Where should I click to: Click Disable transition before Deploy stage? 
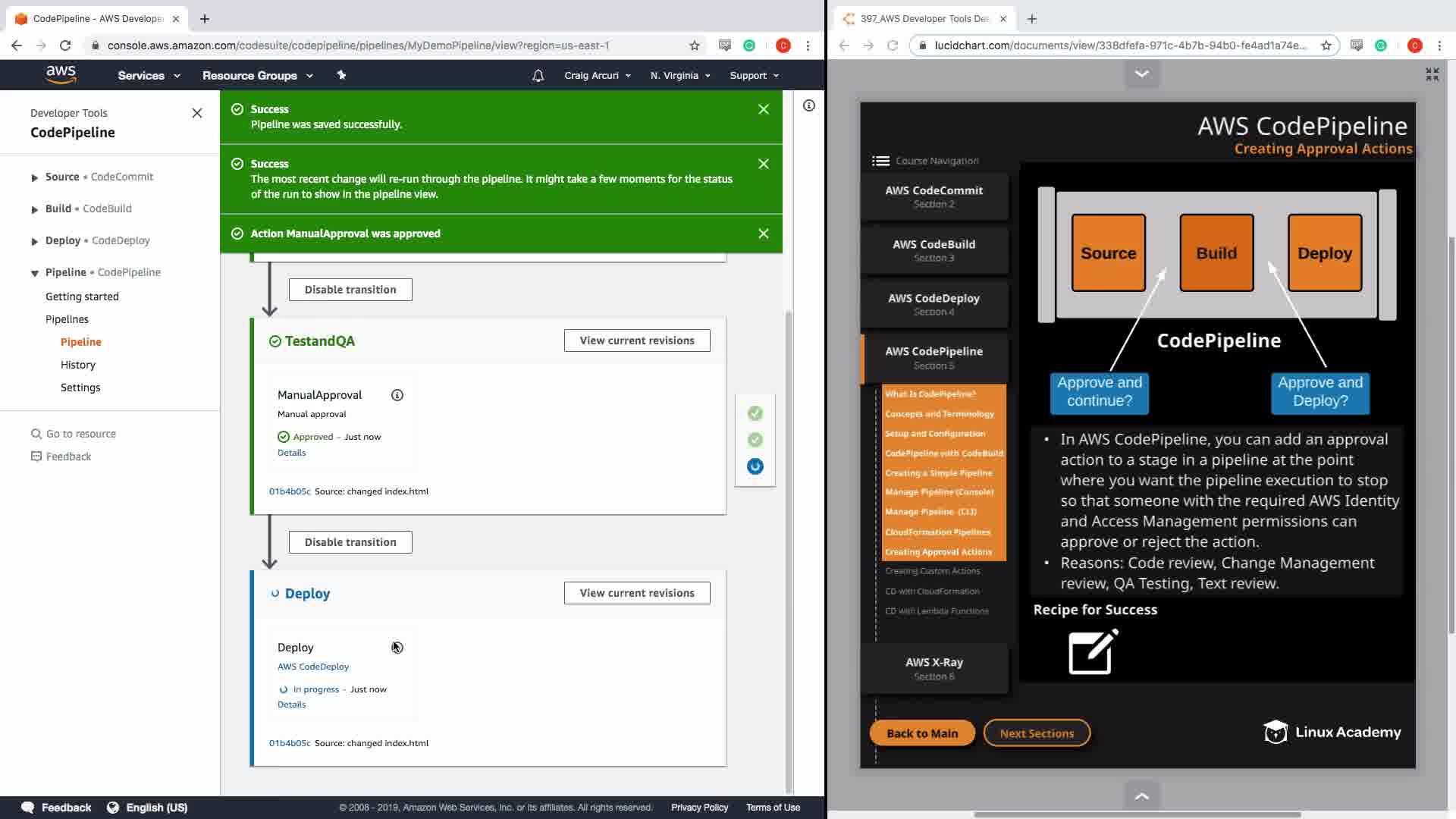pyautogui.click(x=350, y=542)
